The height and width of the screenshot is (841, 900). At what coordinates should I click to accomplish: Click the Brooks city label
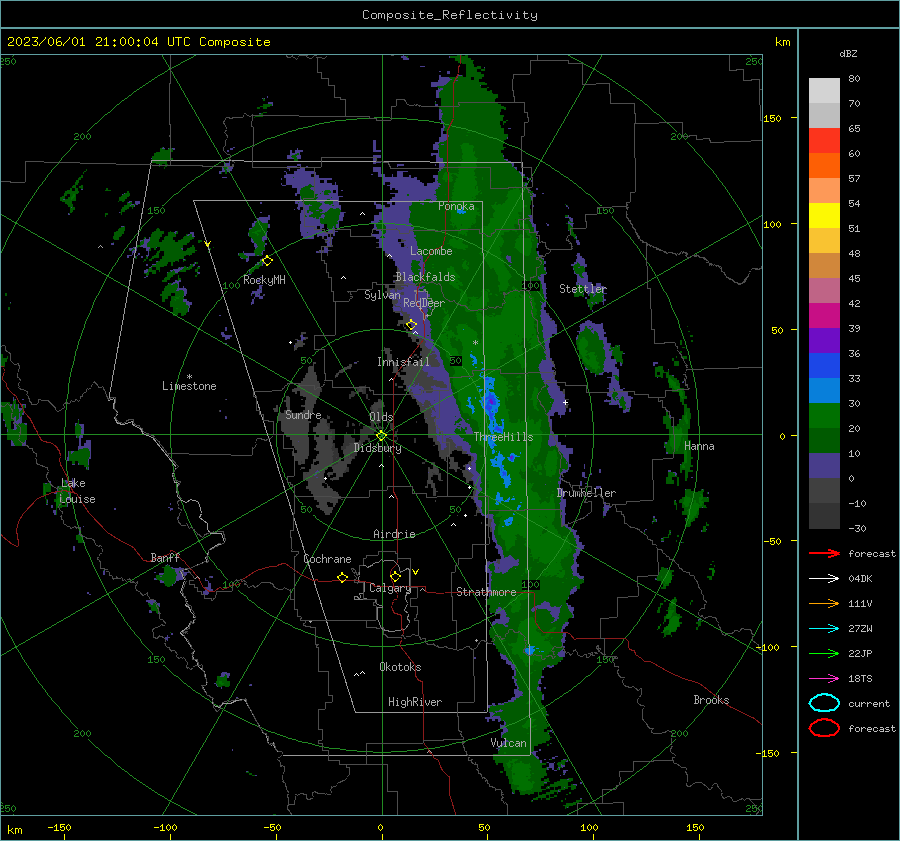[x=711, y=700]
